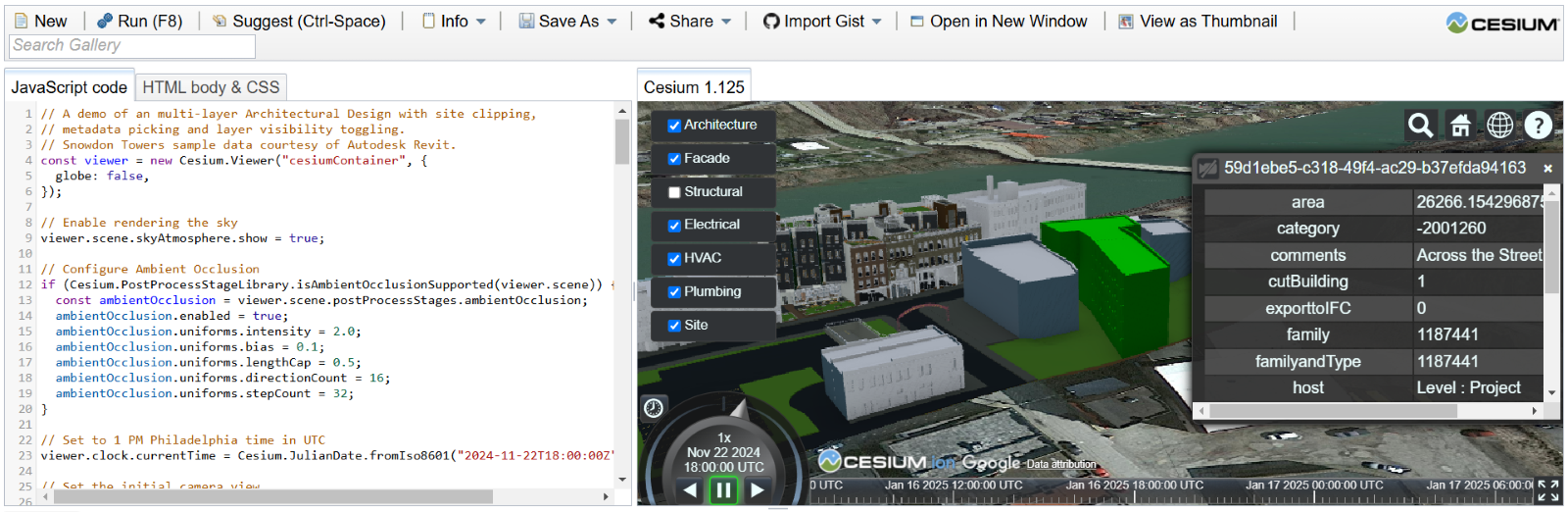Click the code editor horizontal scrollbar
Image resolution: width=1568 pixels, height=512 pixels.
(x=273, y=496)
